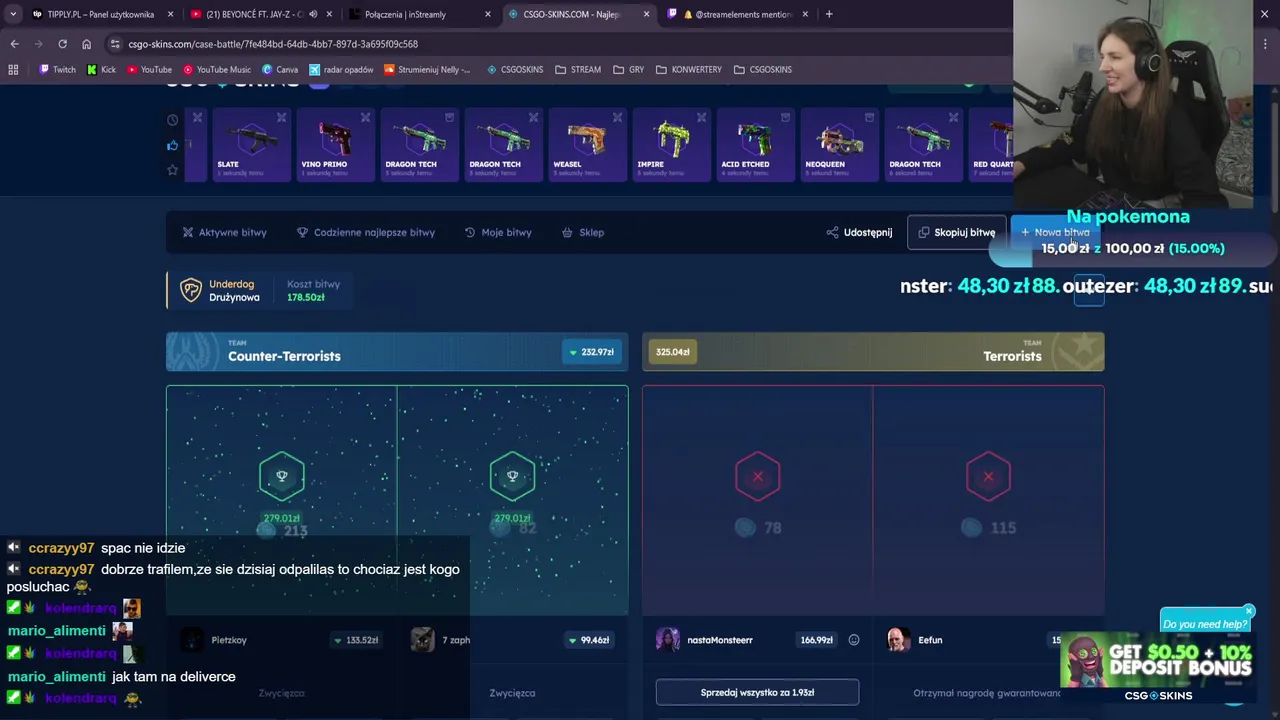Open nastaMonsteerr player avatar
The width and height of the screenshot is (1280, 720).
(x=667, y=640)
